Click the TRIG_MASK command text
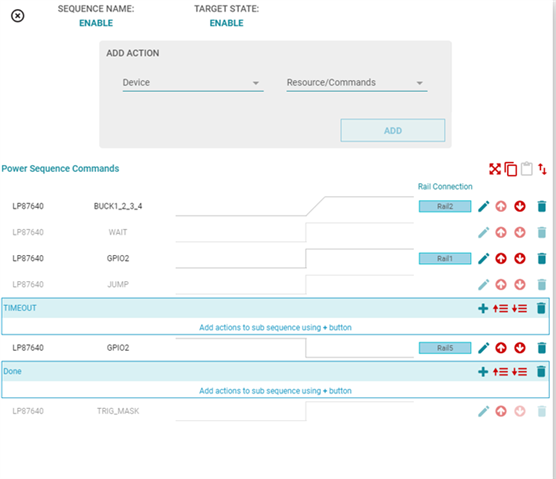This screenshot has width=556, height=479. (118, 411)
